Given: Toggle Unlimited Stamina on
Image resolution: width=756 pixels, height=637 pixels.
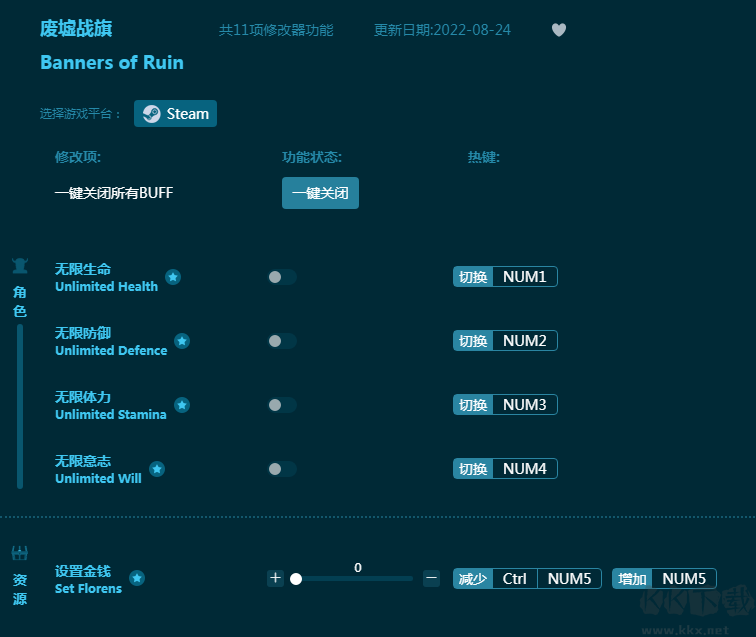Looking at the screenshot, I should coord(282,405).
